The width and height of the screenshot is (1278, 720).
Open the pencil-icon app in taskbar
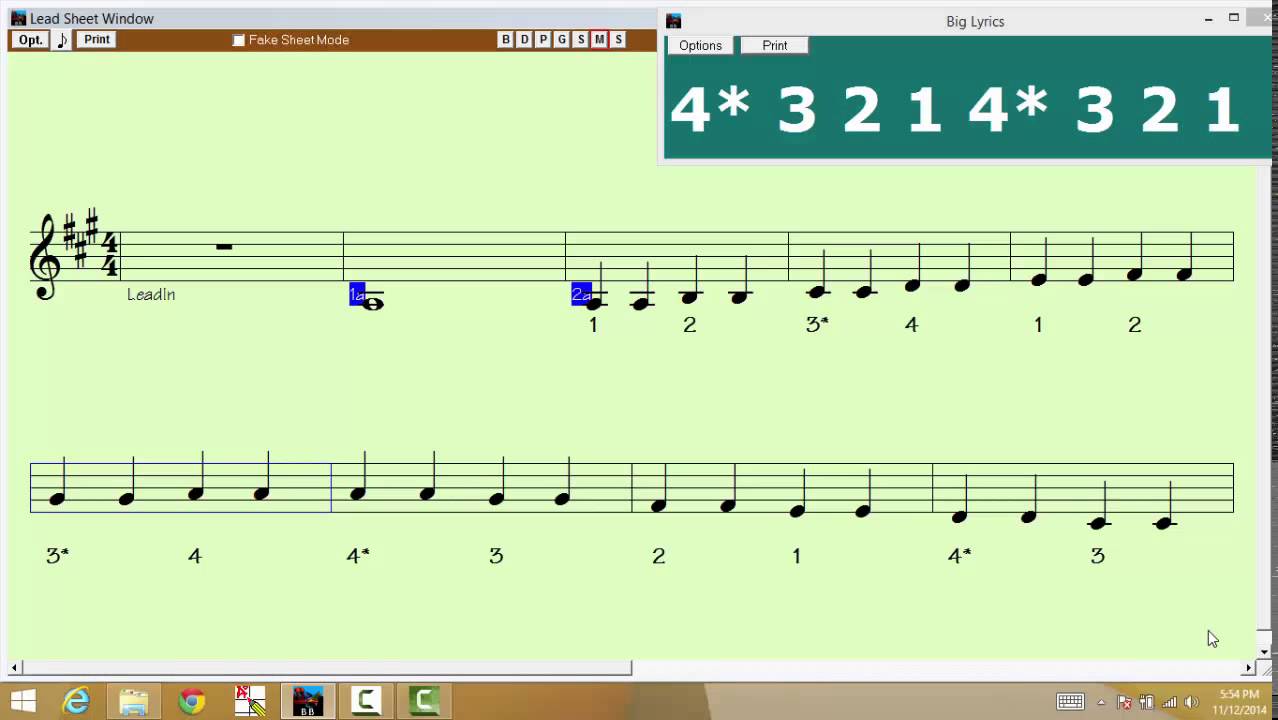250,701
